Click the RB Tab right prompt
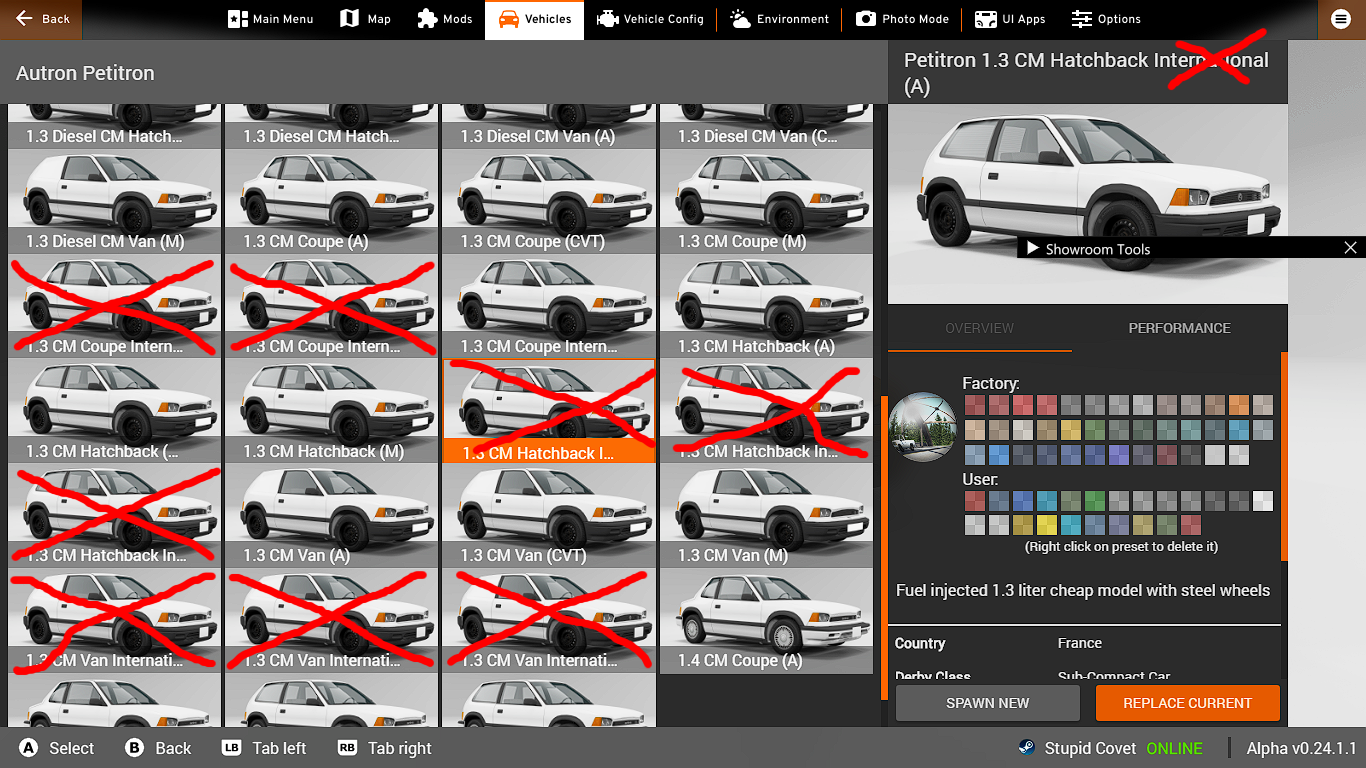1366x768 pixels. pos(385,748)
